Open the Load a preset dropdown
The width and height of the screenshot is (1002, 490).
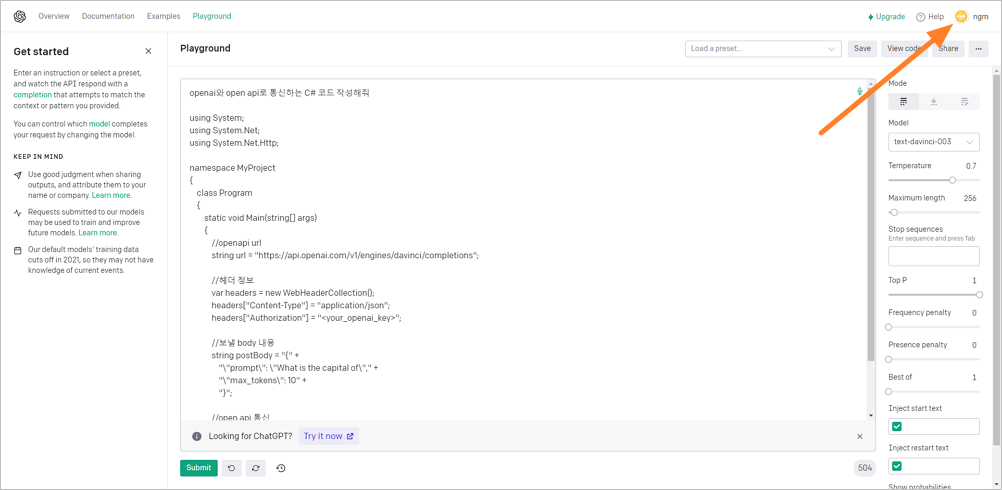(763, 49)
